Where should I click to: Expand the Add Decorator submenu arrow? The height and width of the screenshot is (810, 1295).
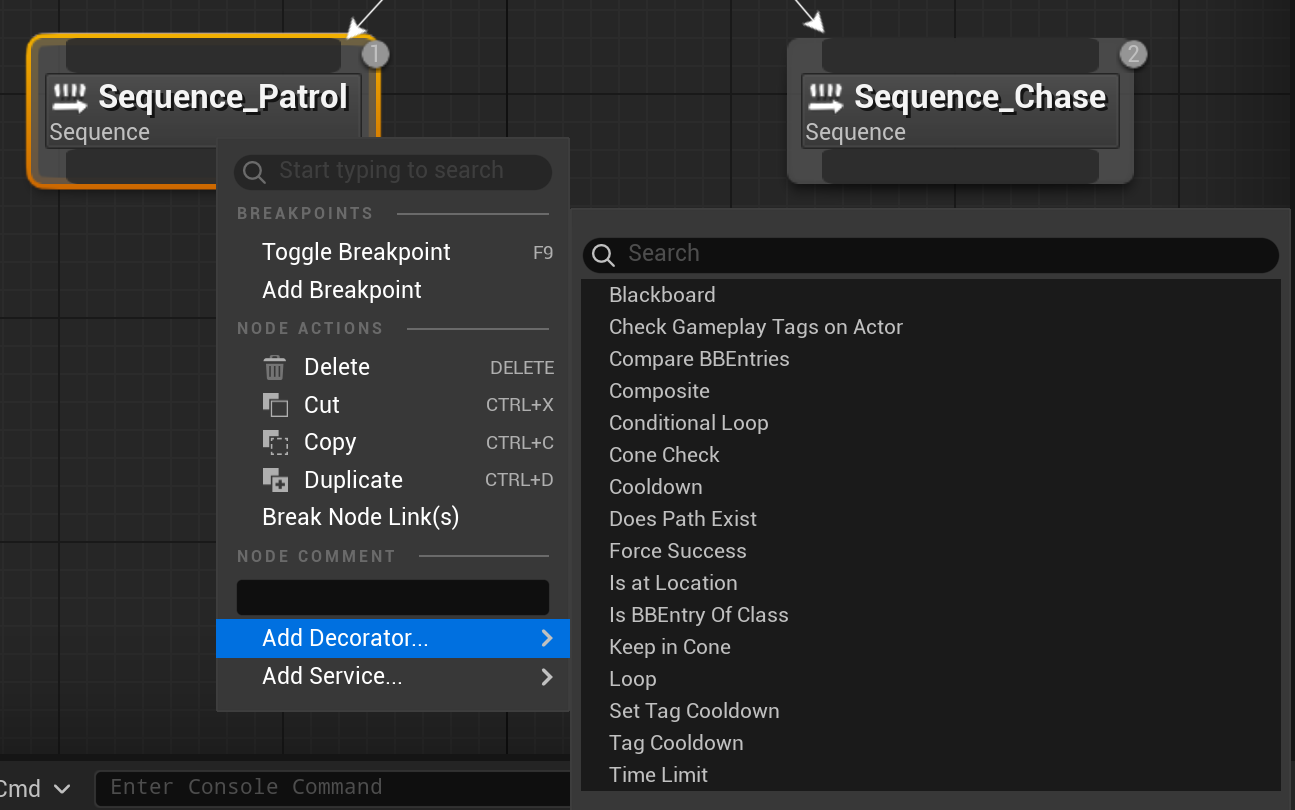(547, 638)
